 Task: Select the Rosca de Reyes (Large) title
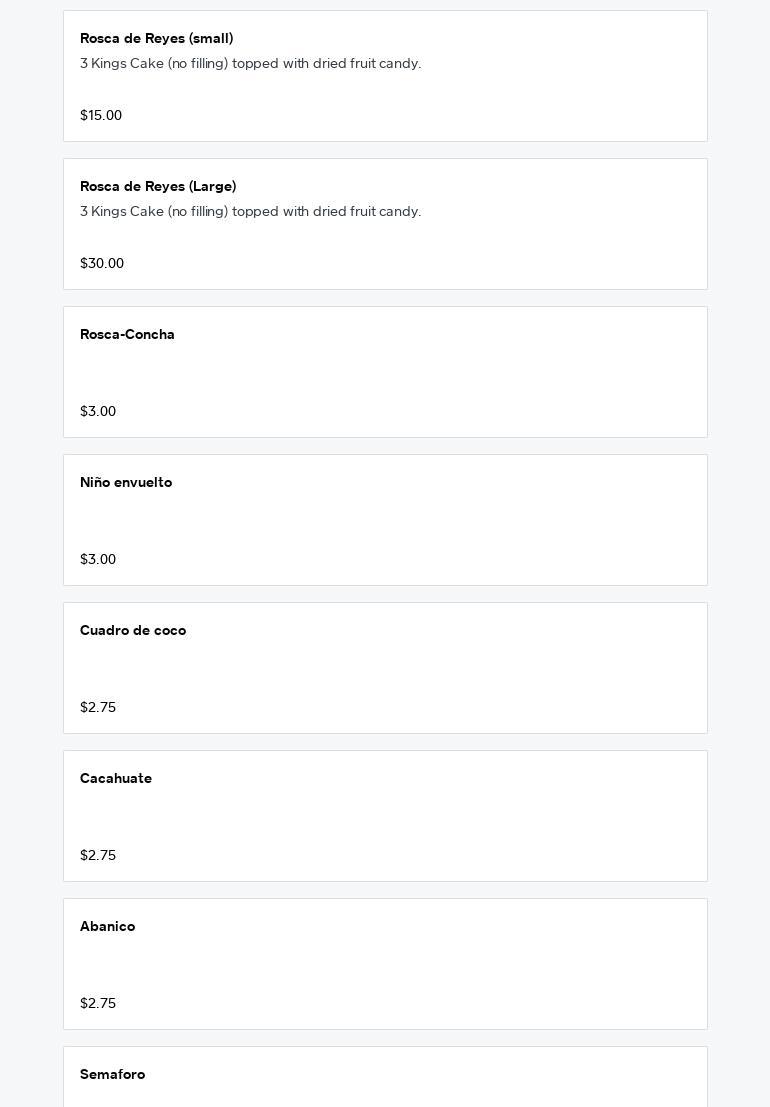(158, 187)
